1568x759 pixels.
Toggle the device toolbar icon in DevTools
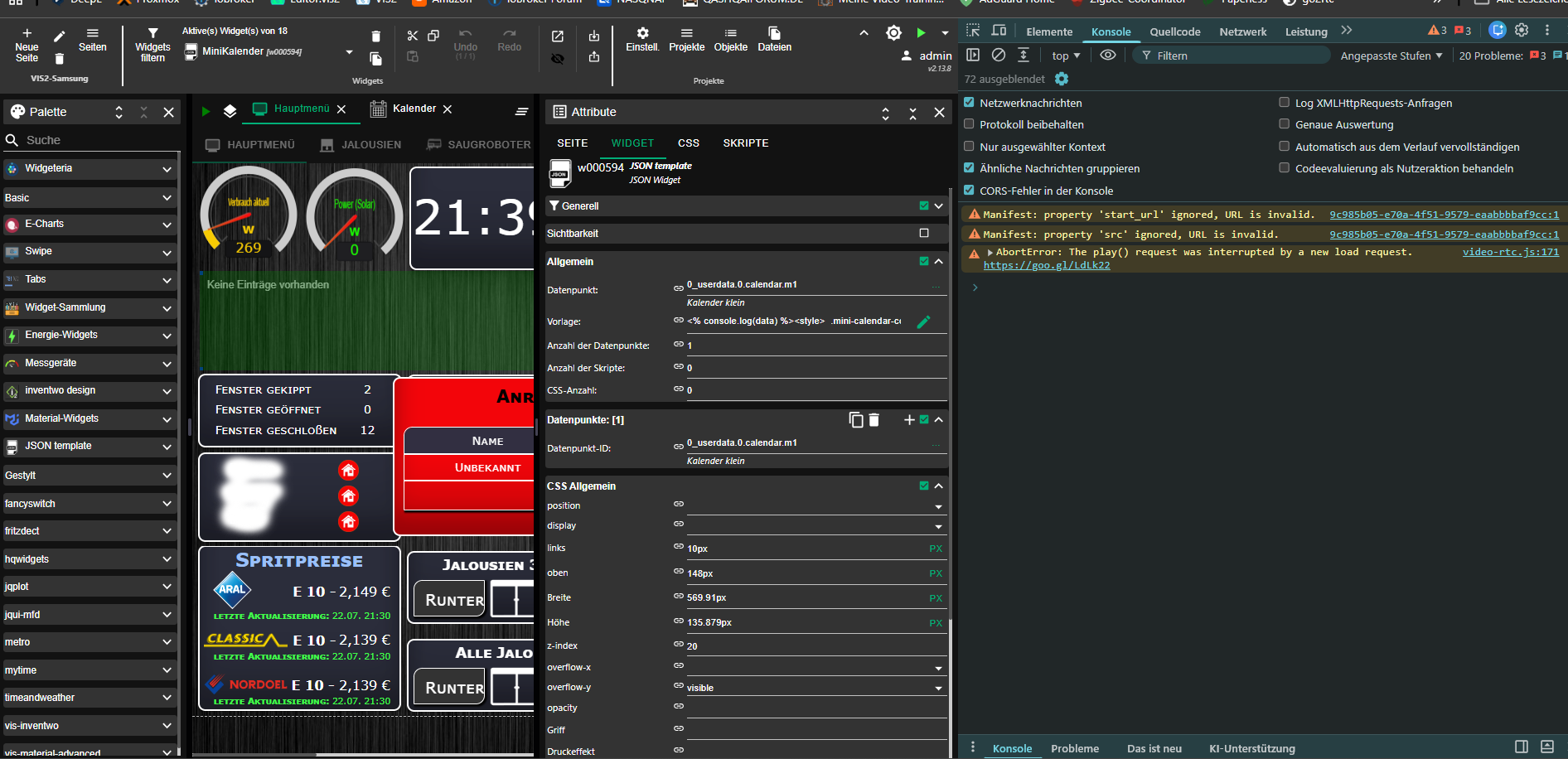(x=999, y=31)
